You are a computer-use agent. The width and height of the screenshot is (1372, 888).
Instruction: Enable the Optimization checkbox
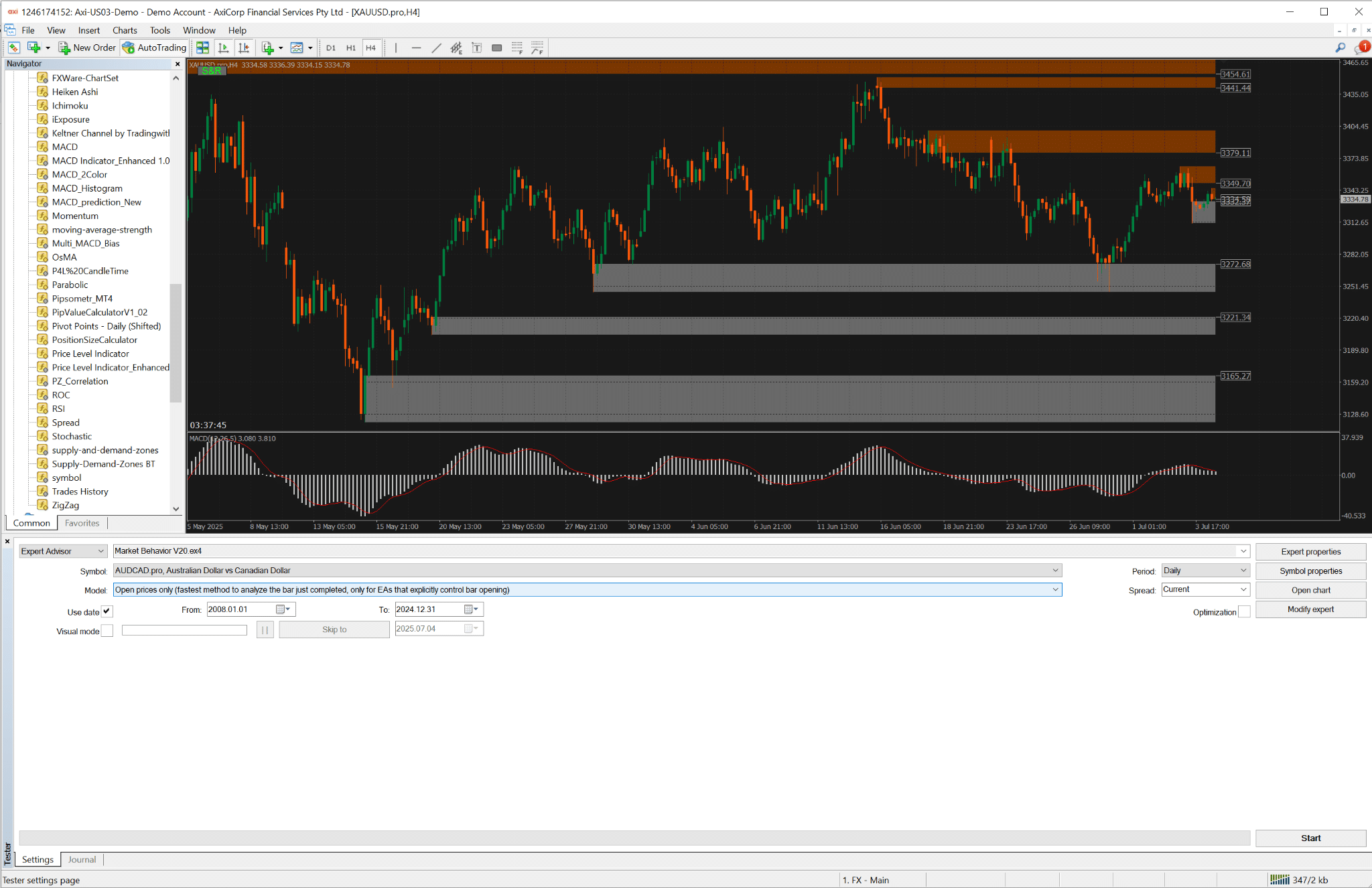(1244, 612)
